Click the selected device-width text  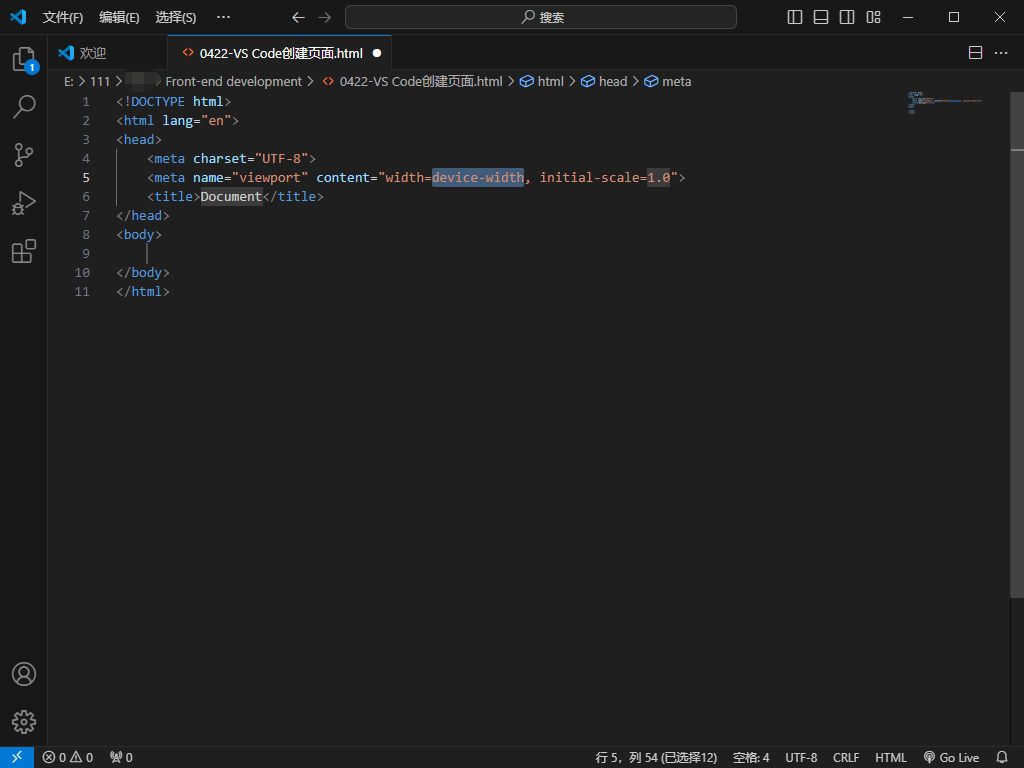[x=477, y=178]
